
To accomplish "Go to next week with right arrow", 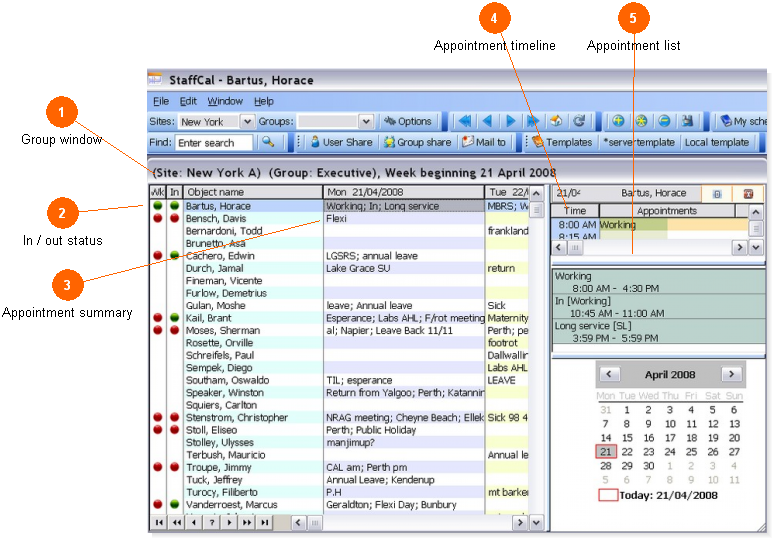I will click(510, 121).
